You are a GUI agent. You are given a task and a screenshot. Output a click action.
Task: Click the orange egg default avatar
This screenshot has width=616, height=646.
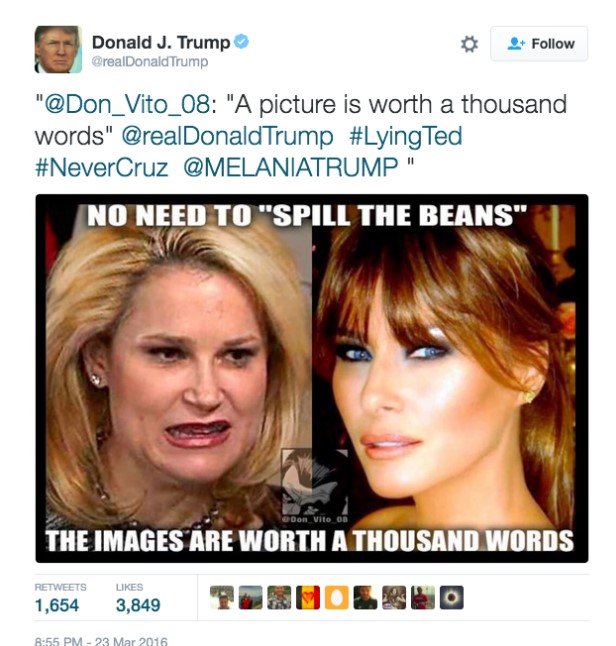point(337,597)
